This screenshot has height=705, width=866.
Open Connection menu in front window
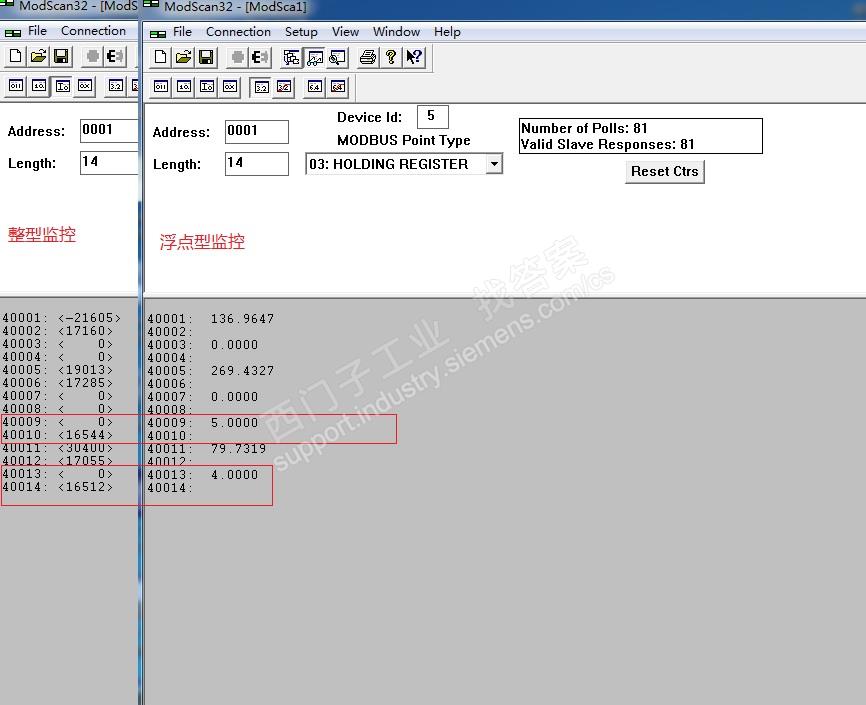[238, 32]
